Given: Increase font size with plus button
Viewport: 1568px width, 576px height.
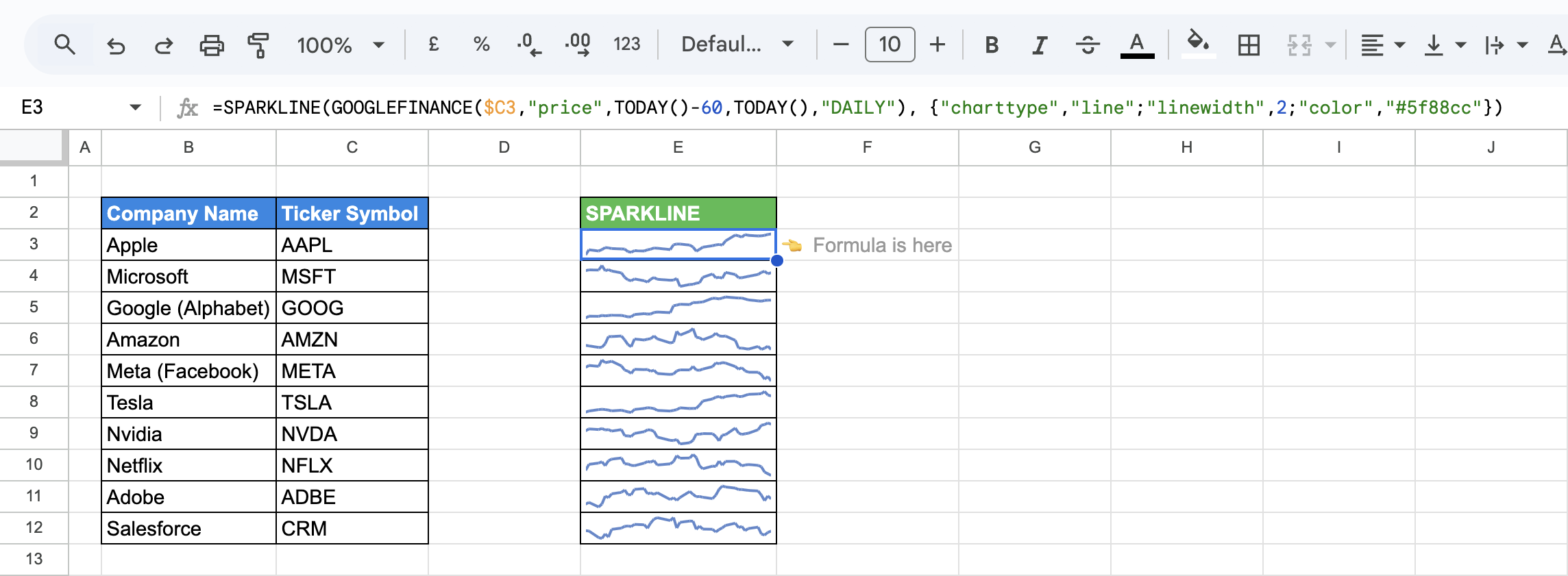Looking at the screenshot, I should pos(938,45).
